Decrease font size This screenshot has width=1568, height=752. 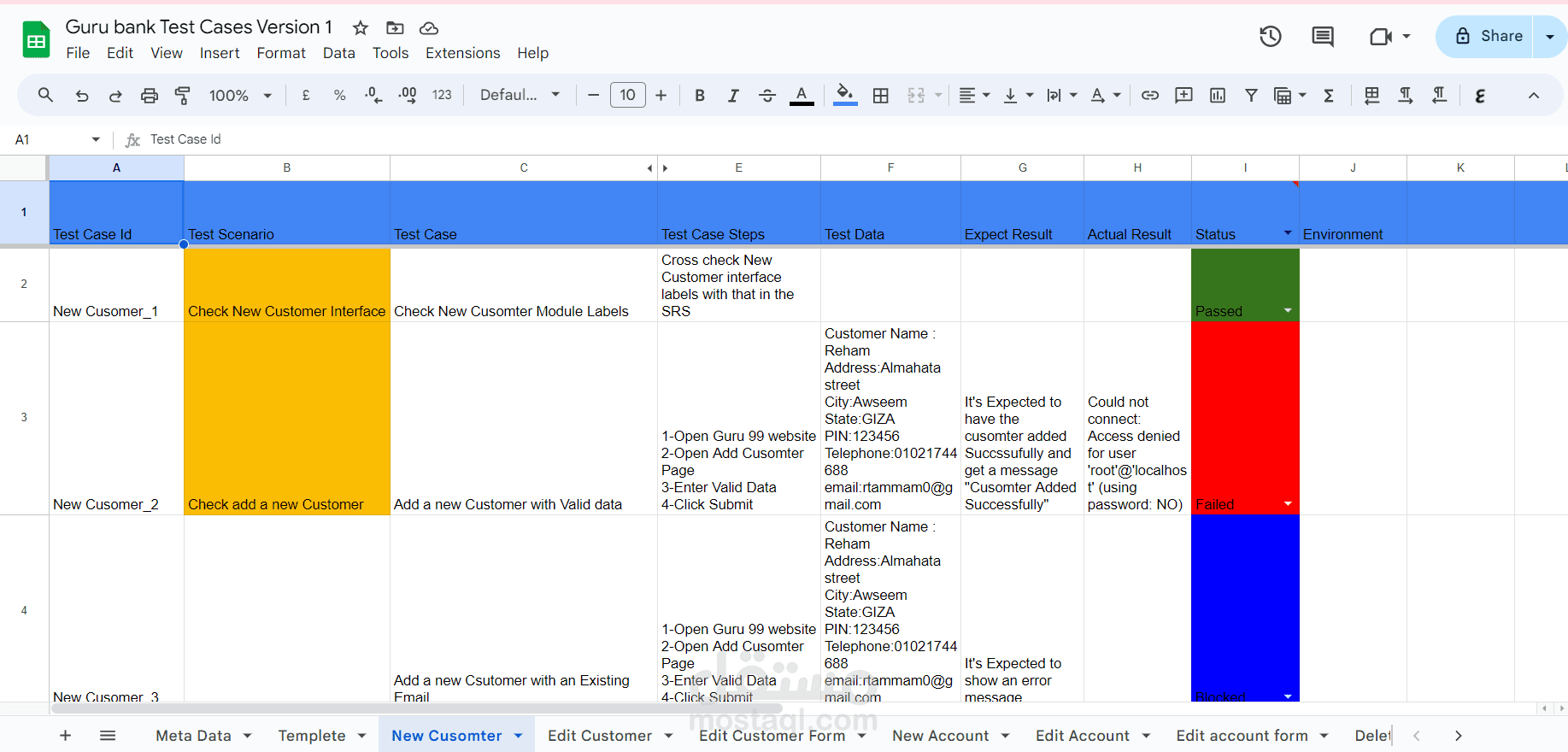(593, 95)
